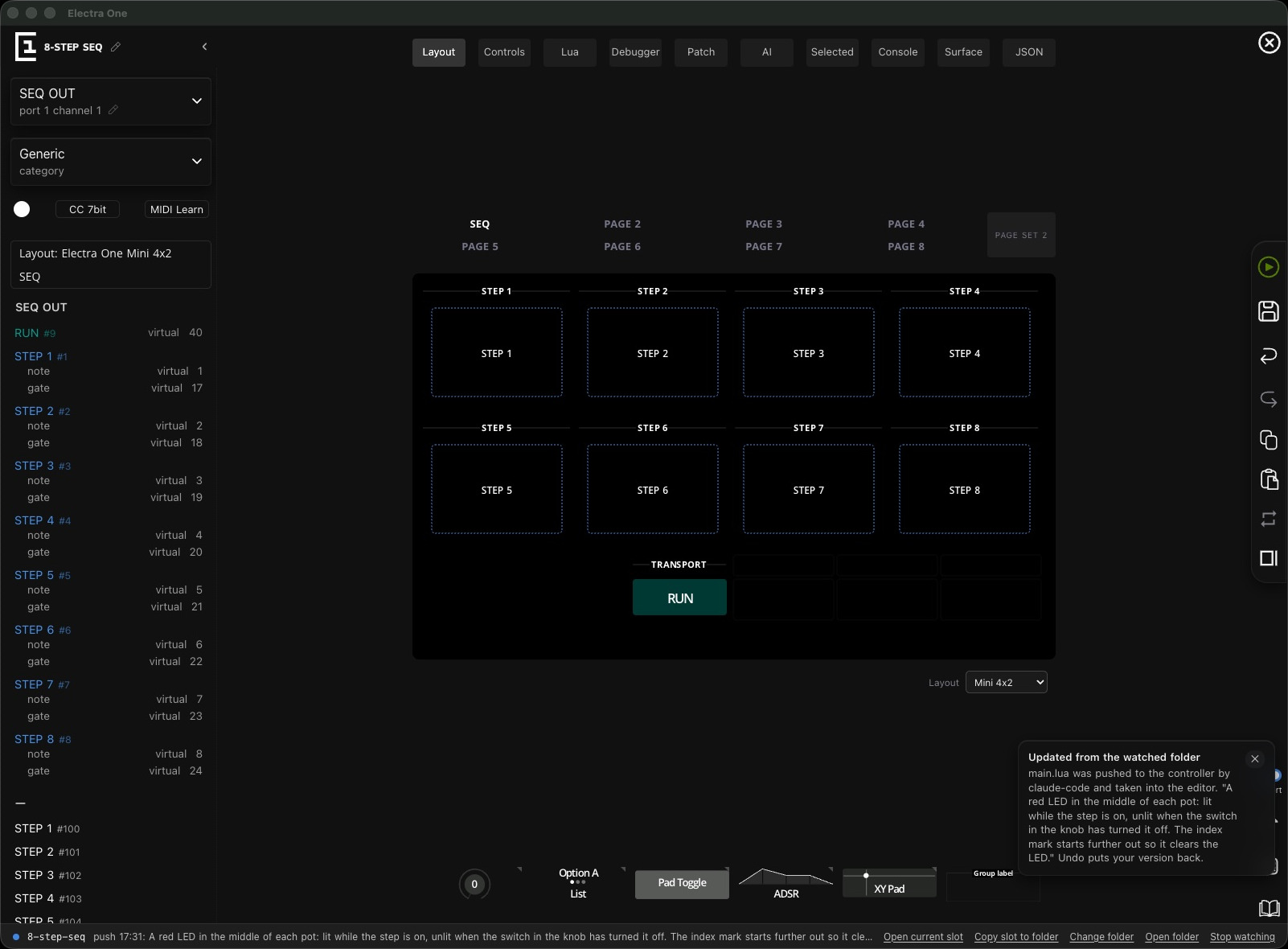Select RUN #9 in the control list
1288x949 pixels.
pyautogui.click(x=35, y=333)
